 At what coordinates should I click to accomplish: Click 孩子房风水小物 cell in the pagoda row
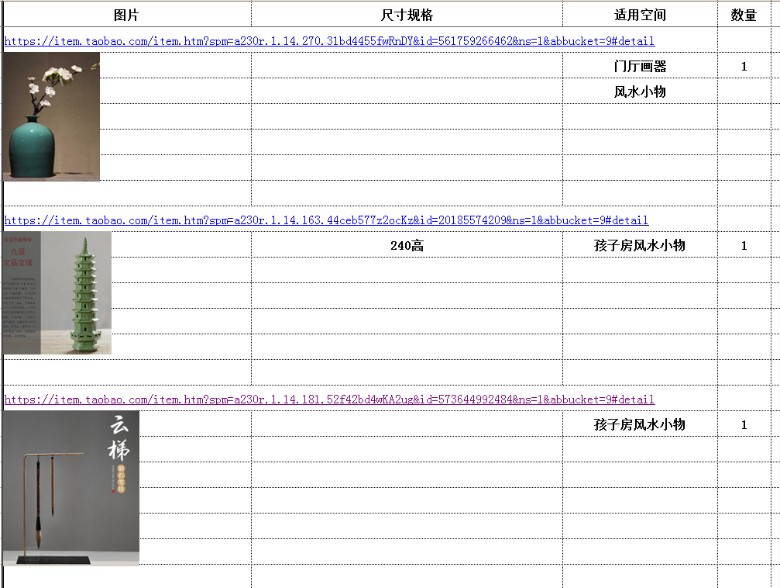click(639, 246)
